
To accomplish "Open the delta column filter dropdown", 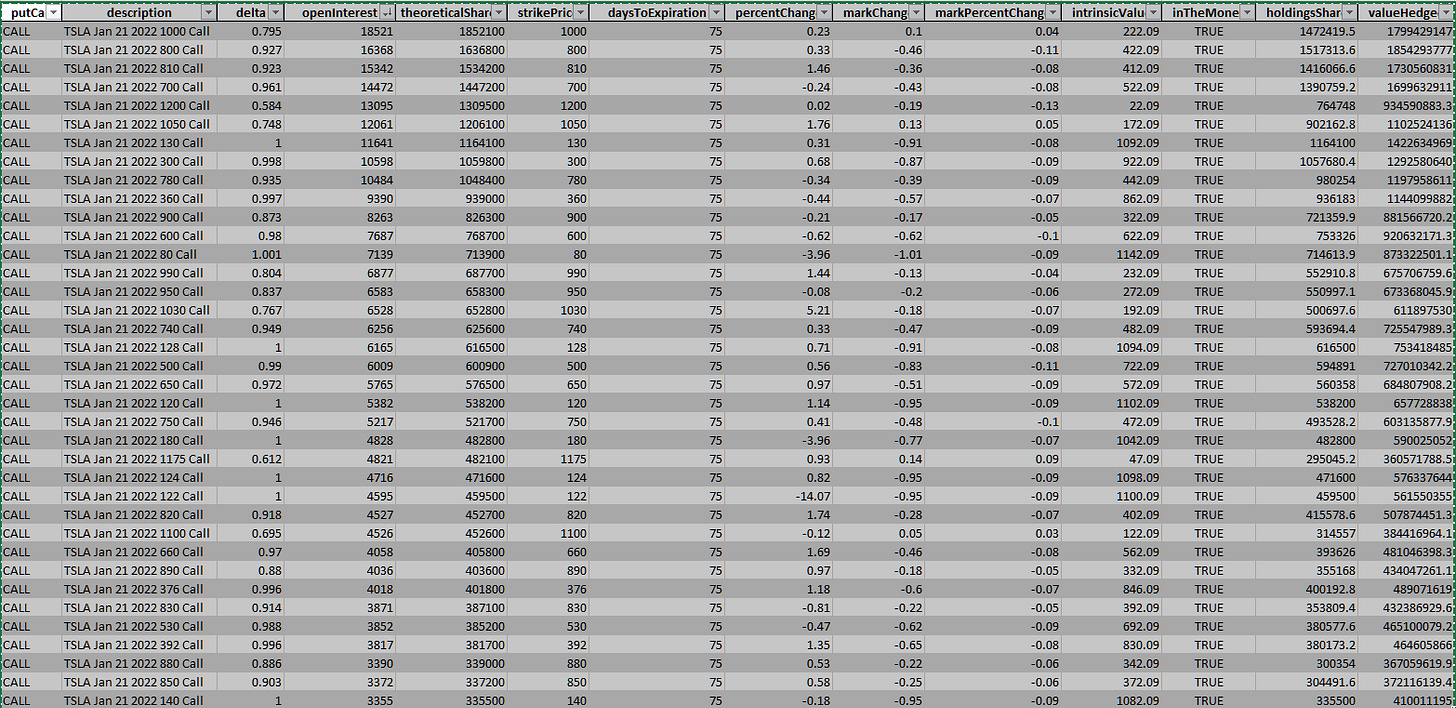I will [x=275, y=13].
